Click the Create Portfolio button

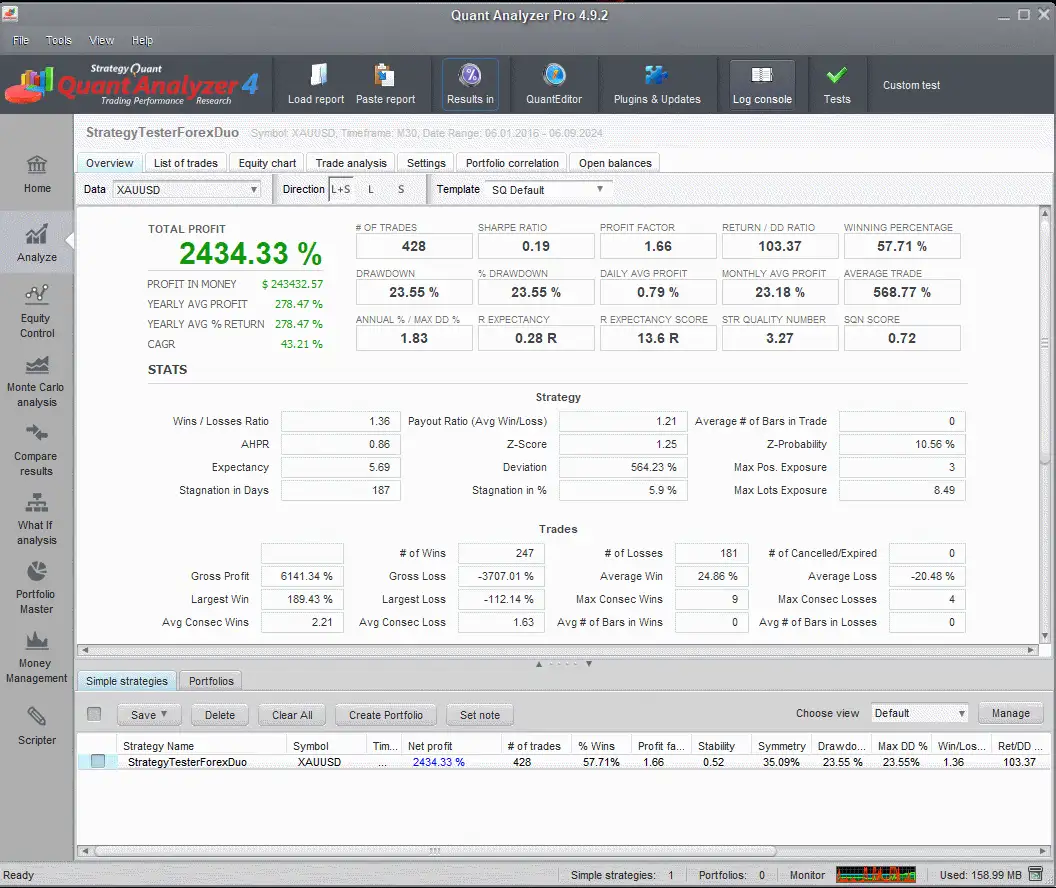(385, 715)
